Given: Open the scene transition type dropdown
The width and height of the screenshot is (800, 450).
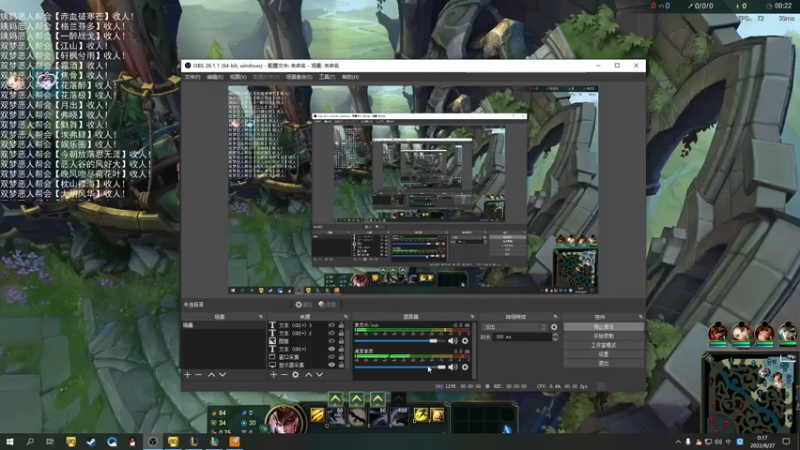Looking at the screenshot, I should tap(514, 327).
